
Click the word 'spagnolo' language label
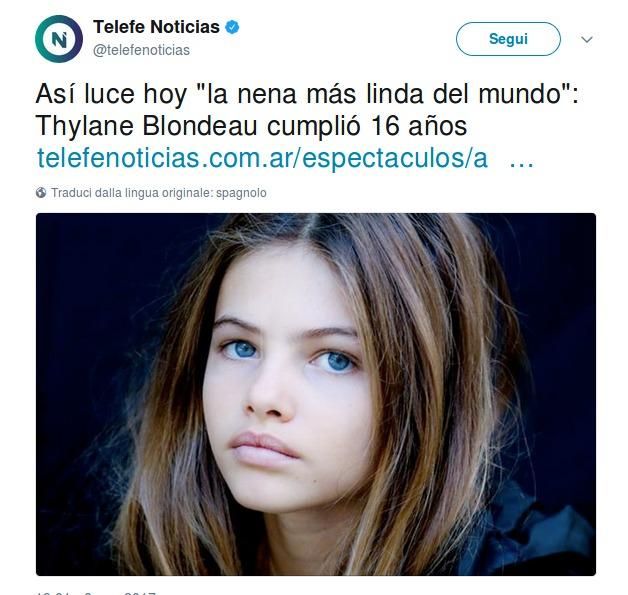coord(241,193)
